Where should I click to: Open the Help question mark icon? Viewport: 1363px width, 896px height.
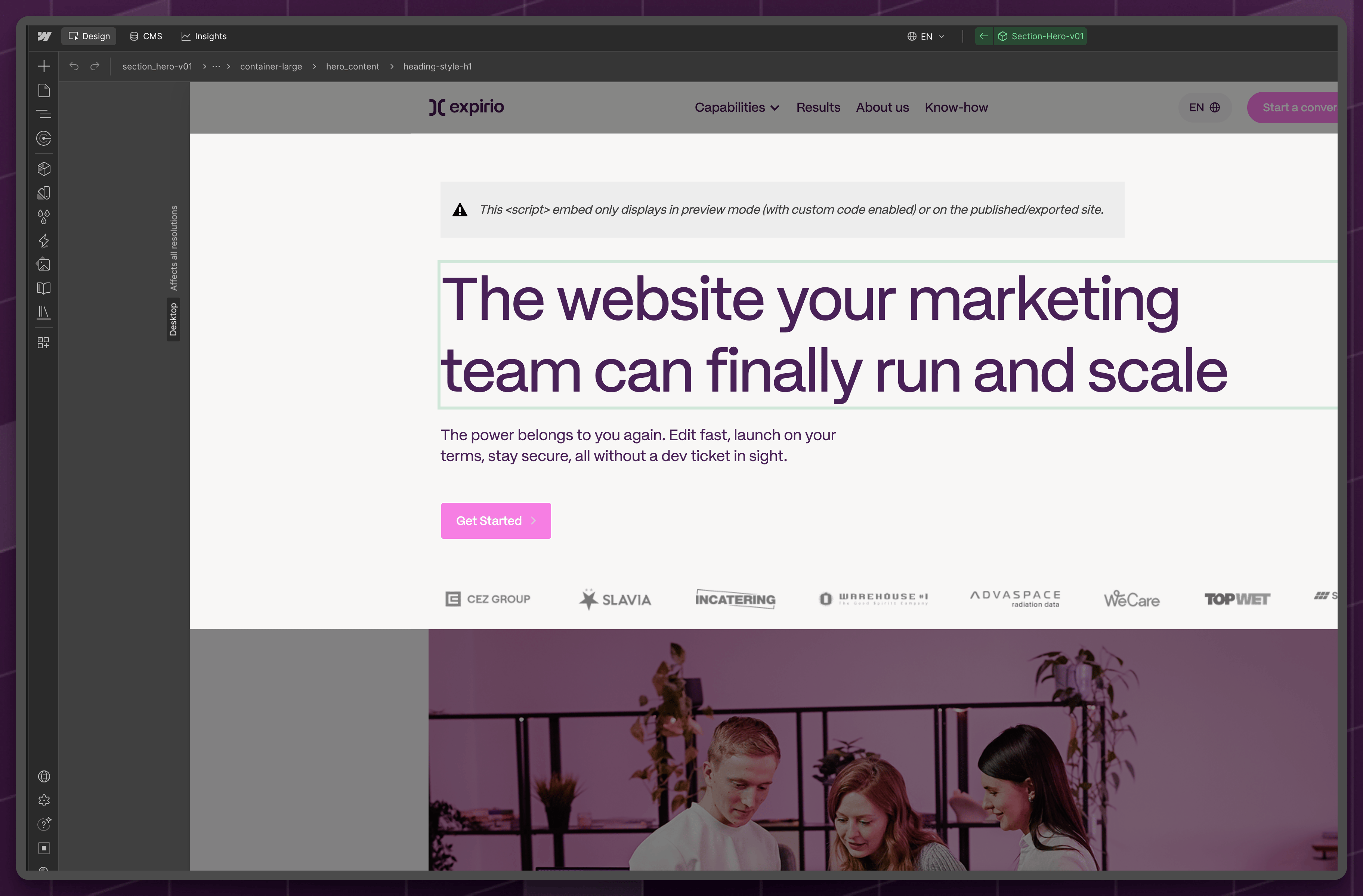(x=44, y=824)
